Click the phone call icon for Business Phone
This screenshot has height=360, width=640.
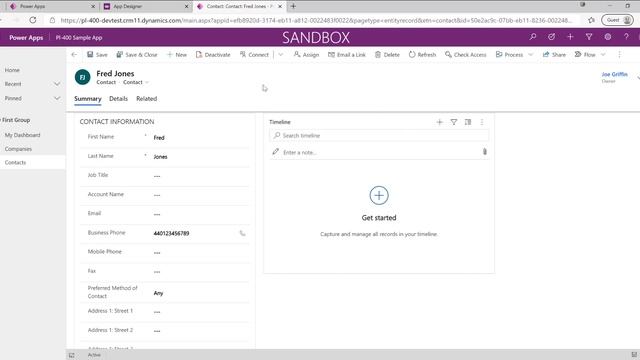click(x=242, y=233)
